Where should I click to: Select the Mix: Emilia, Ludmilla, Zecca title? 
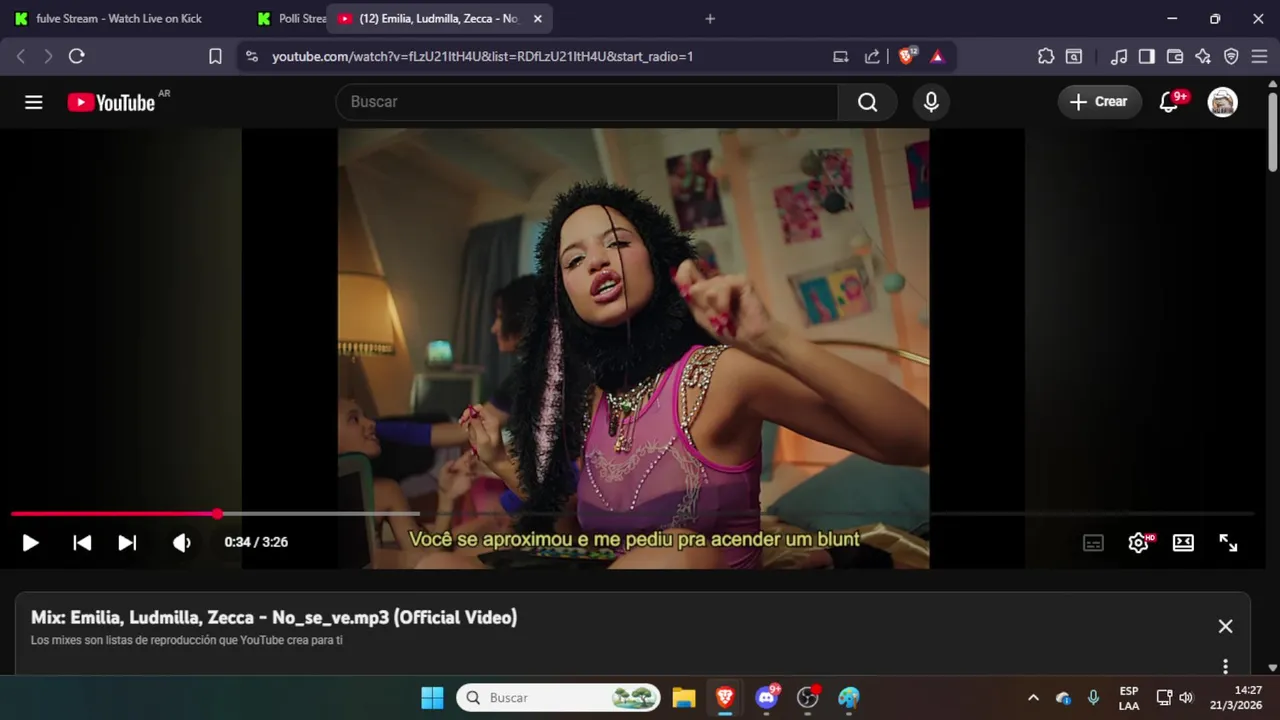(x=274, y=618)
